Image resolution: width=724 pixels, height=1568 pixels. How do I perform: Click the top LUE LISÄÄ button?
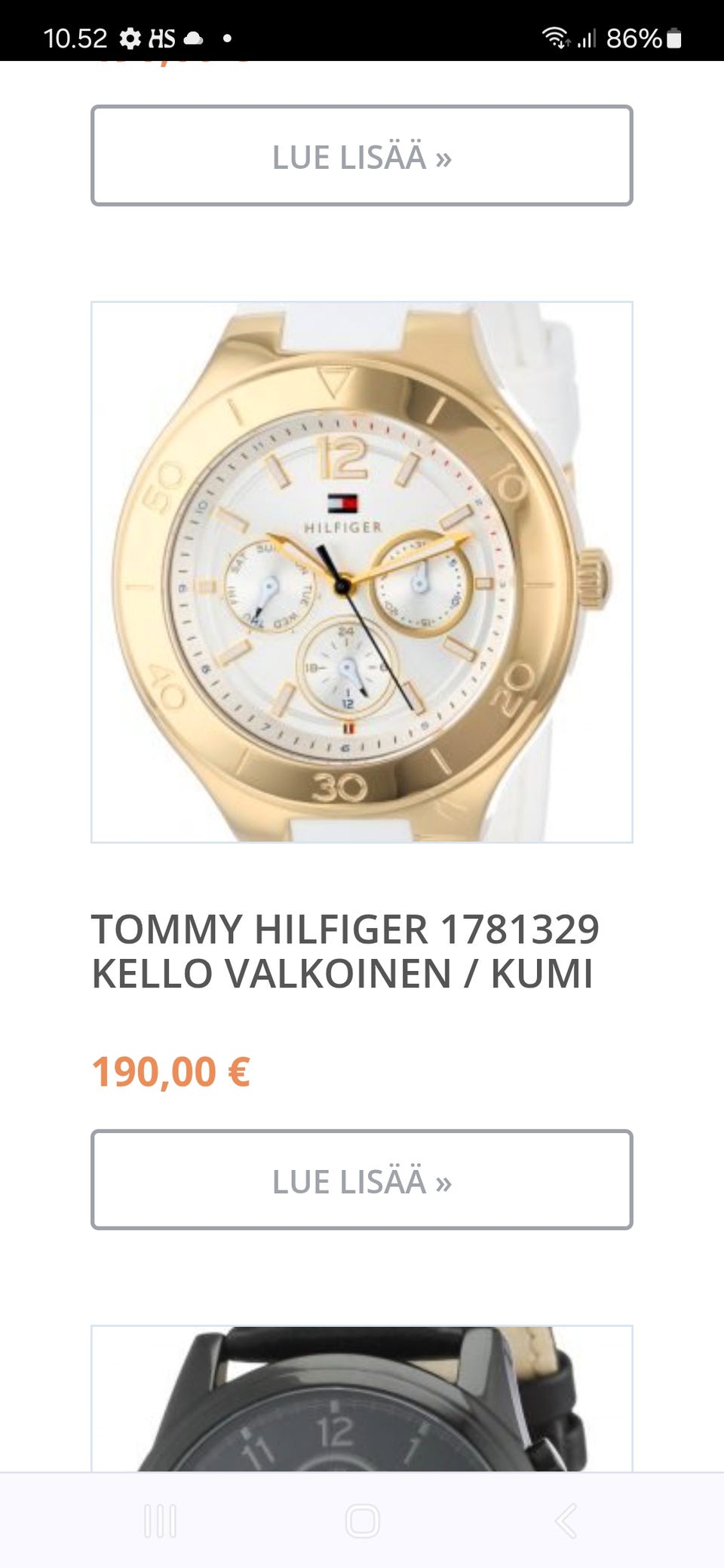coord(362,155)
